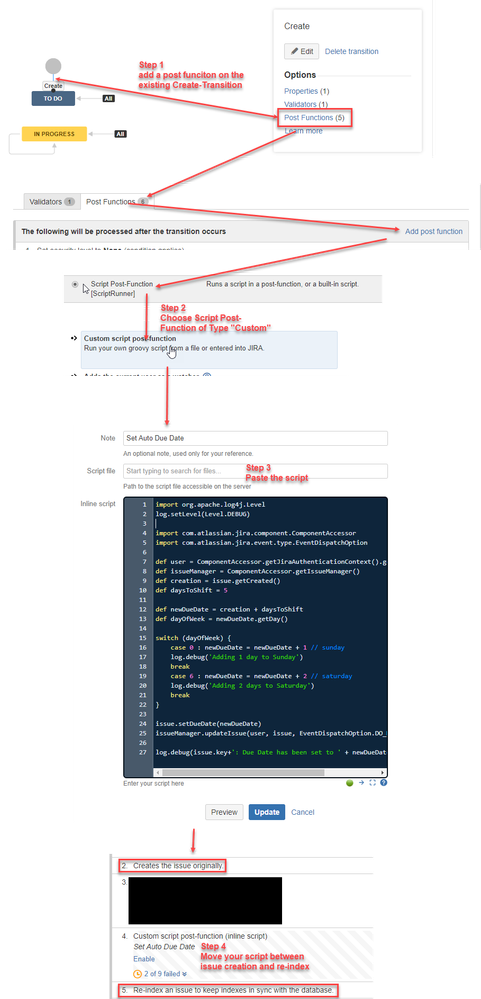
Task: Click the grey workflow start circle
Action: 54,66
